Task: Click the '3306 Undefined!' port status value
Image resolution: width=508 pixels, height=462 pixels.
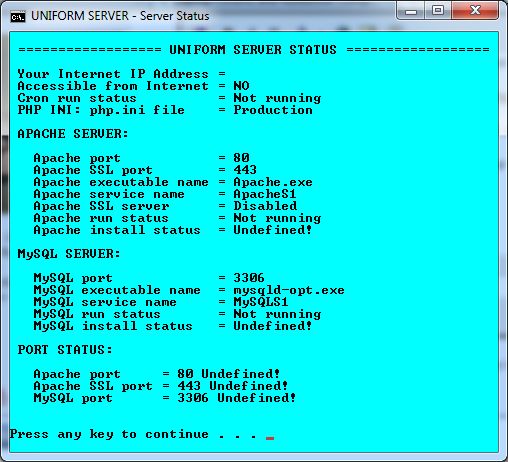Action: click(x=237, y=398)
